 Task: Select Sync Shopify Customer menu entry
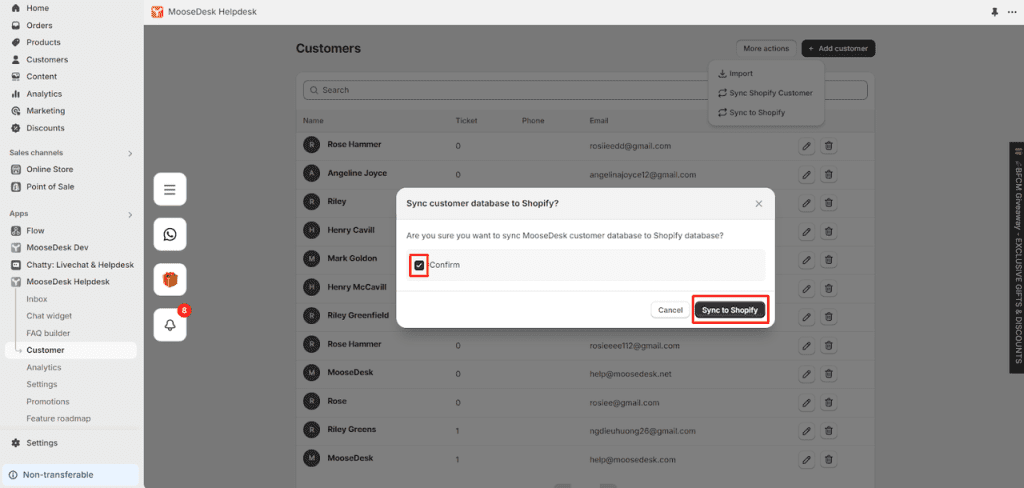(x=765, y=93)
